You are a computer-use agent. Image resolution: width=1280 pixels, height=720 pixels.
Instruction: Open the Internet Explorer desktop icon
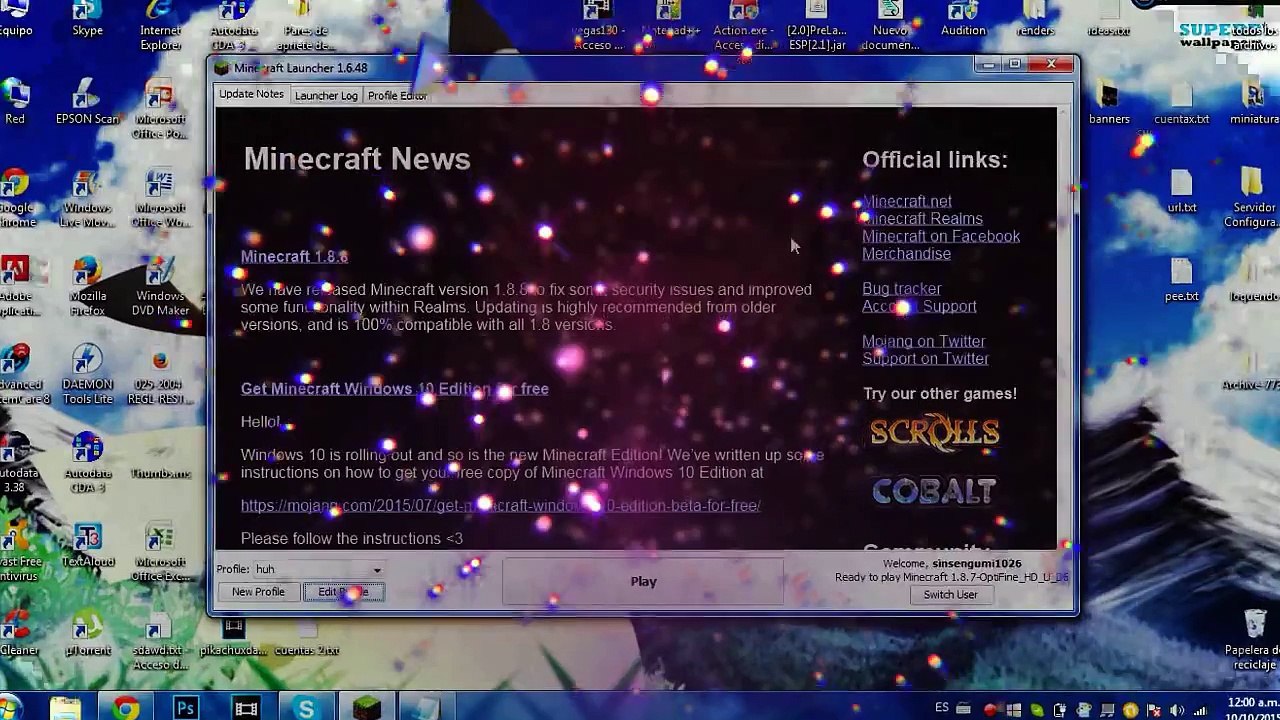[x=160, y=24]
